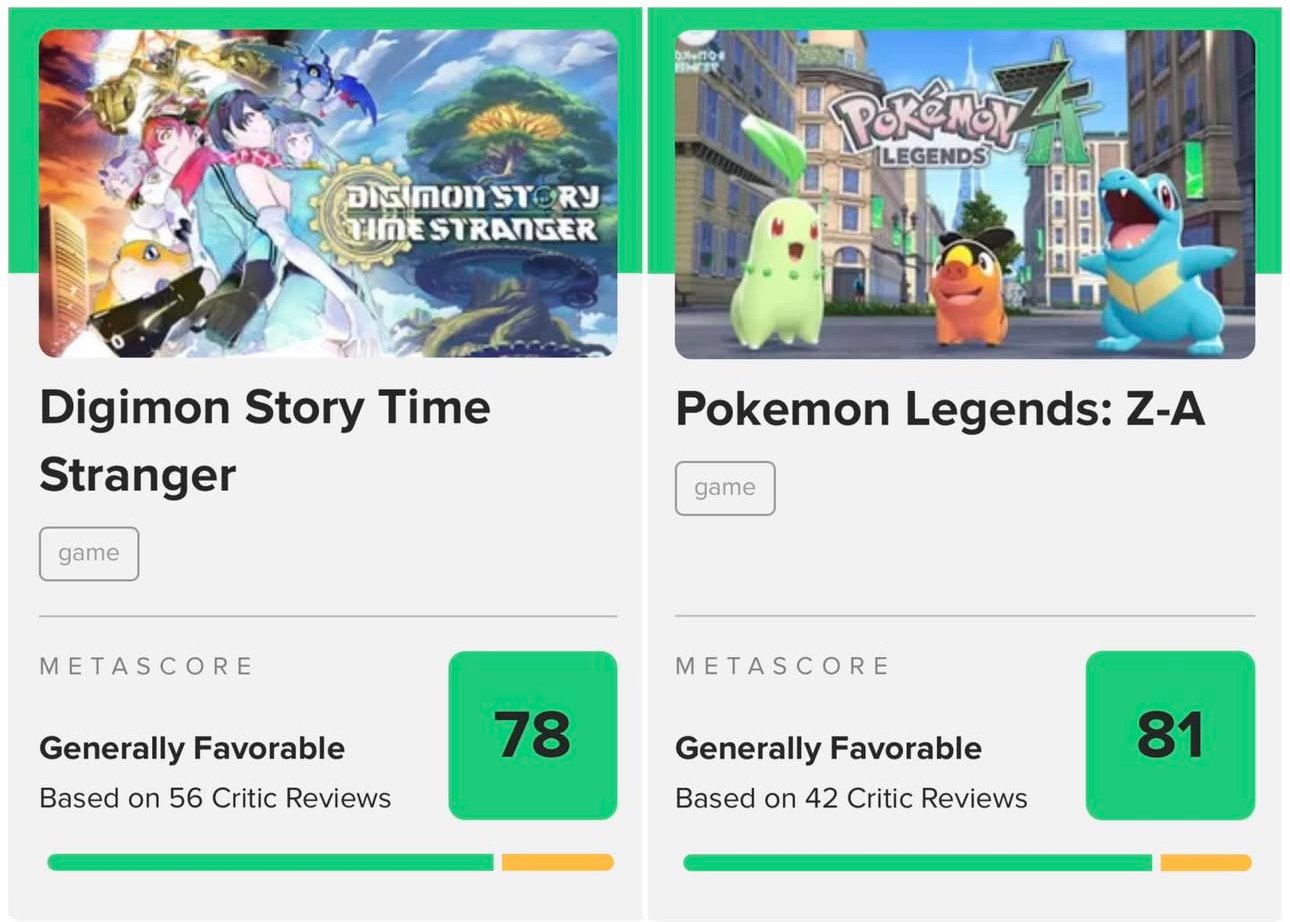1290x922 pixels.
Task: Click the METASCORE label in the Pokemon card
Action: [x=782, y=666]
